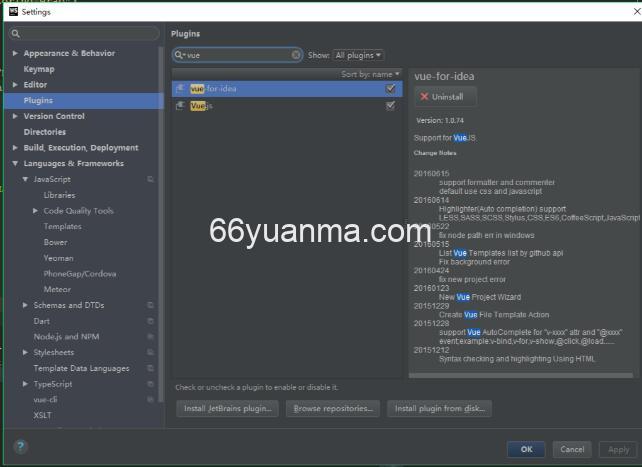
Task: Click the disabled Apply button
Action: click(618, 449)
